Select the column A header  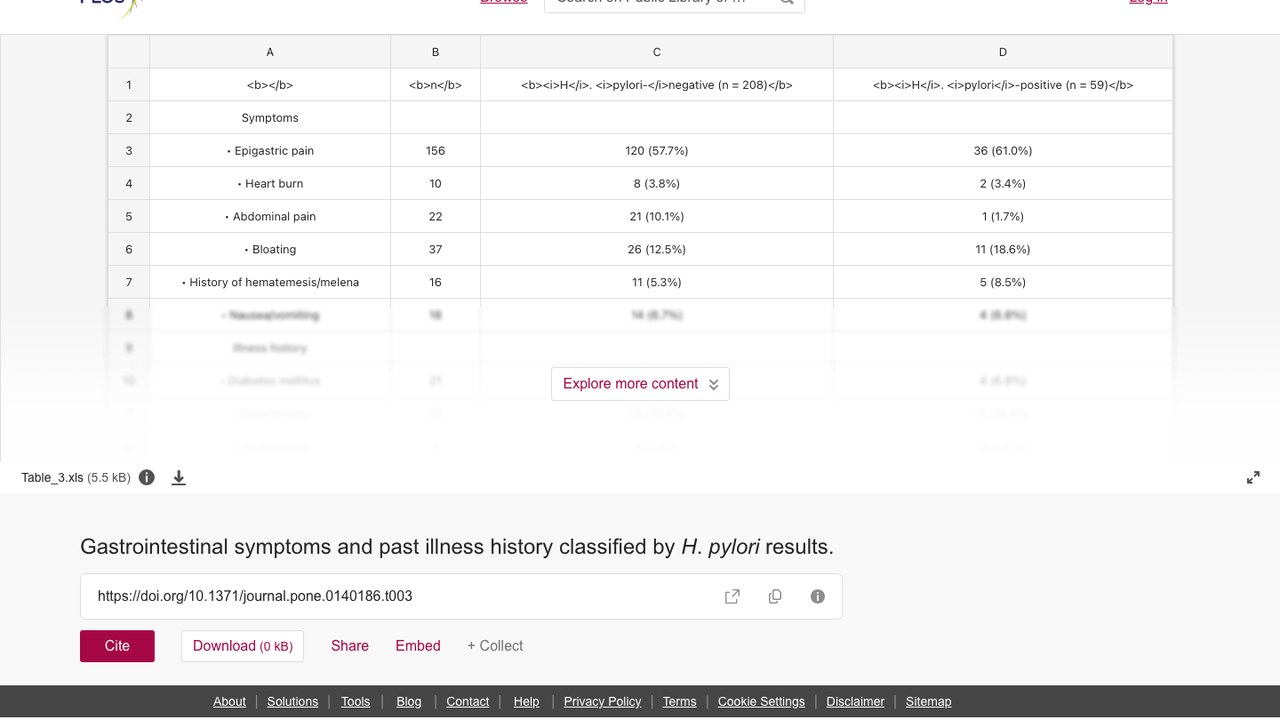[x=270, y=52]
